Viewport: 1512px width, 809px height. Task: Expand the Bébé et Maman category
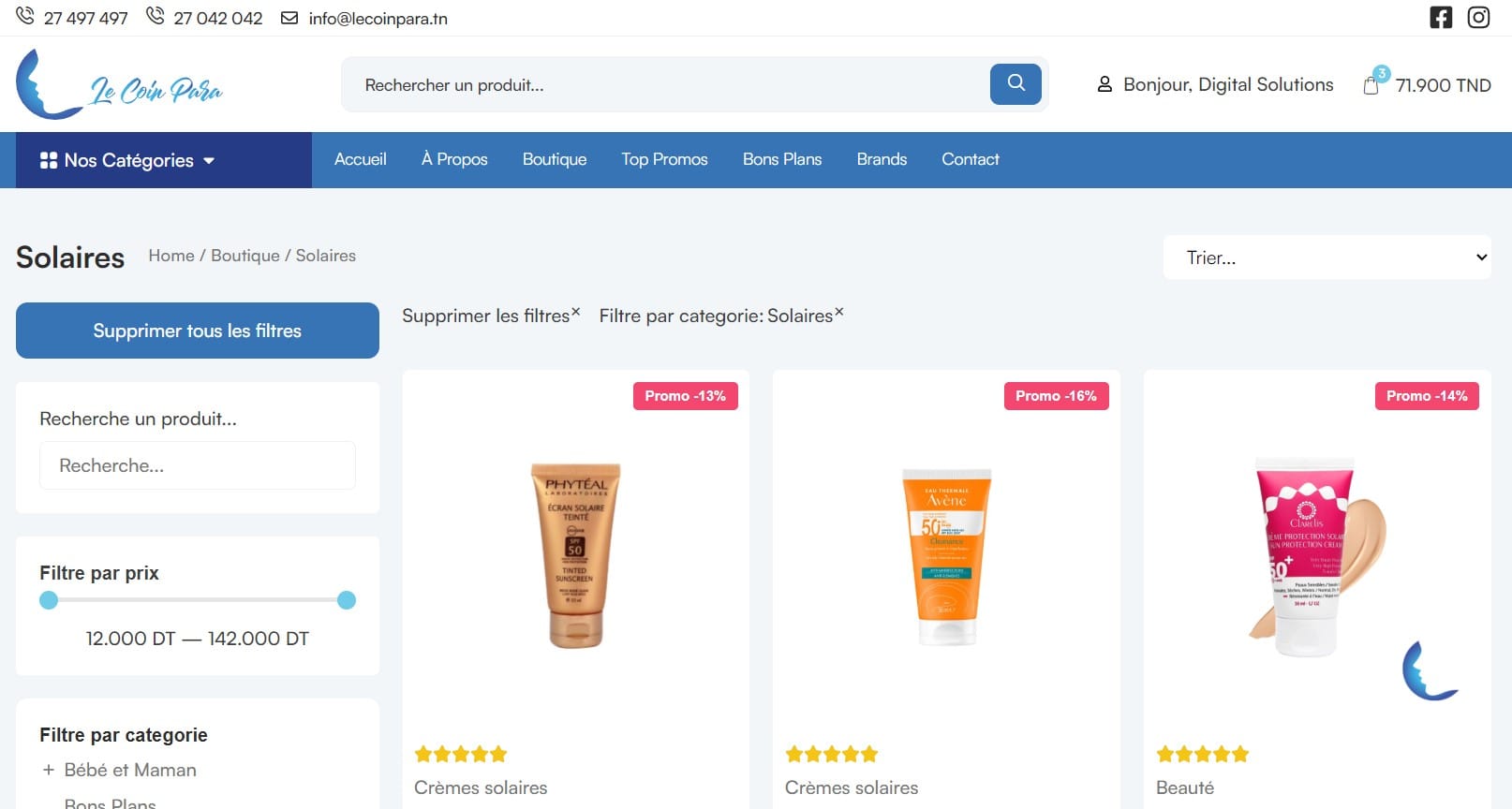click(x=49, y=770)
